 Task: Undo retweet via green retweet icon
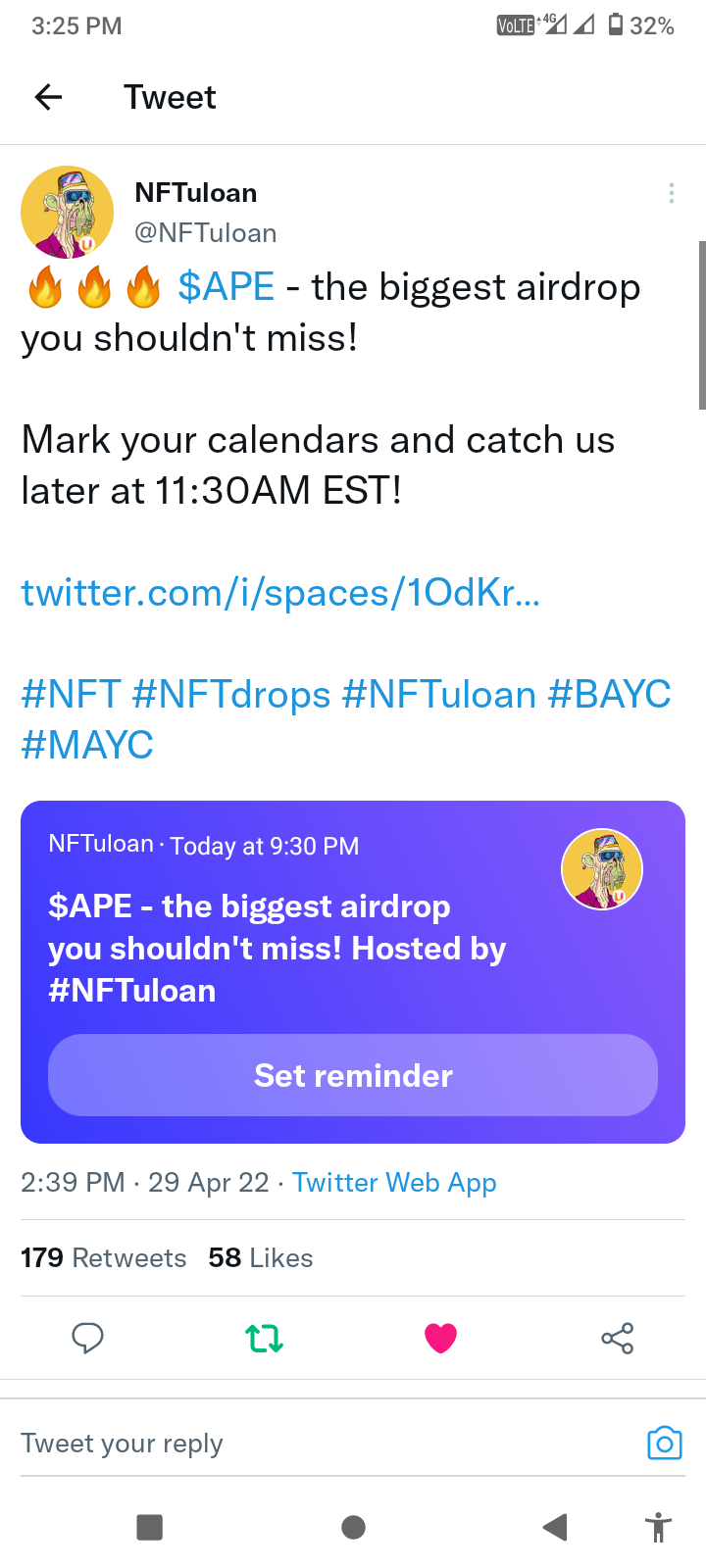264,1338
